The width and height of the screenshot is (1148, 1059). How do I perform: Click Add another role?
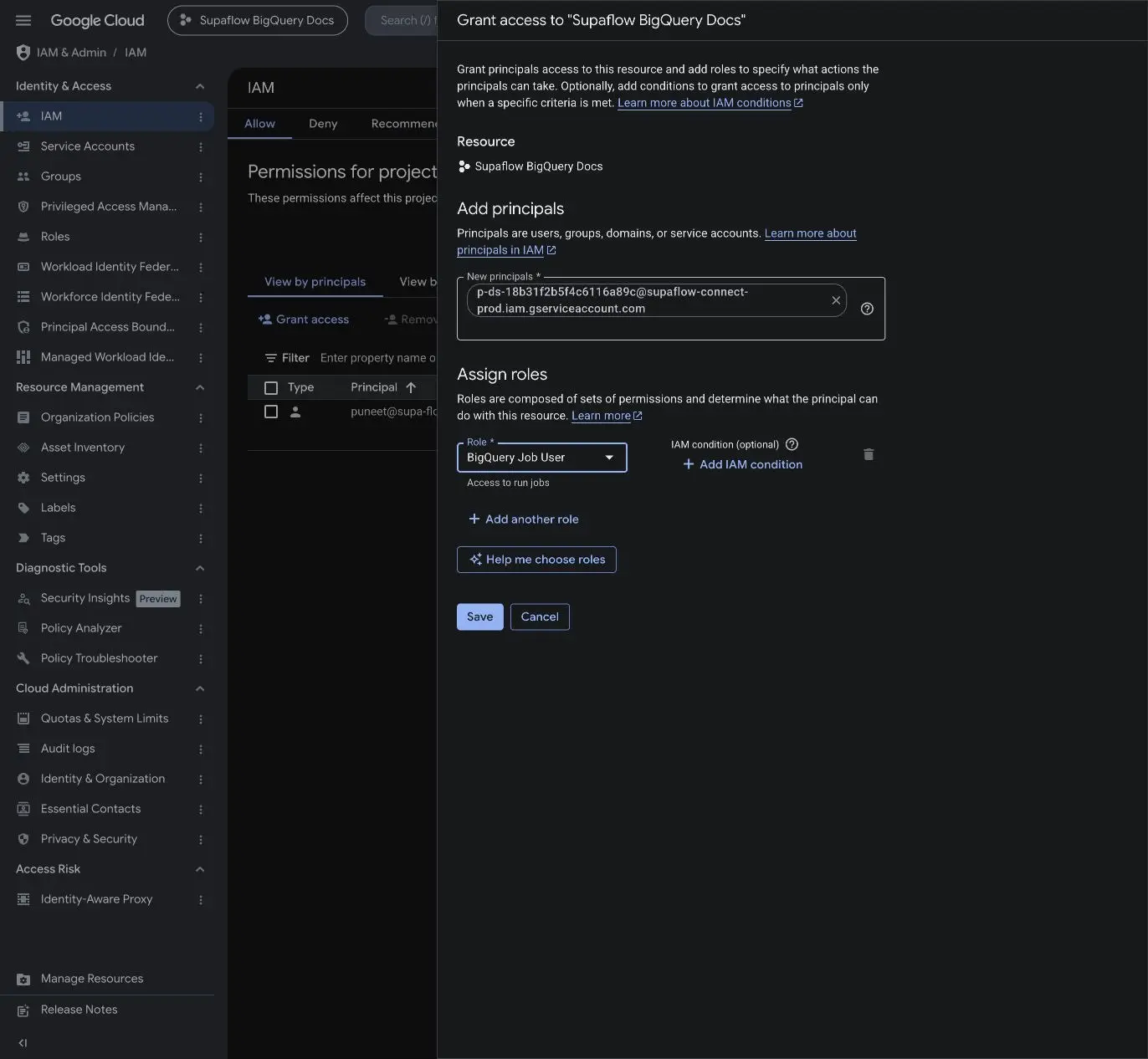point(523,519)
